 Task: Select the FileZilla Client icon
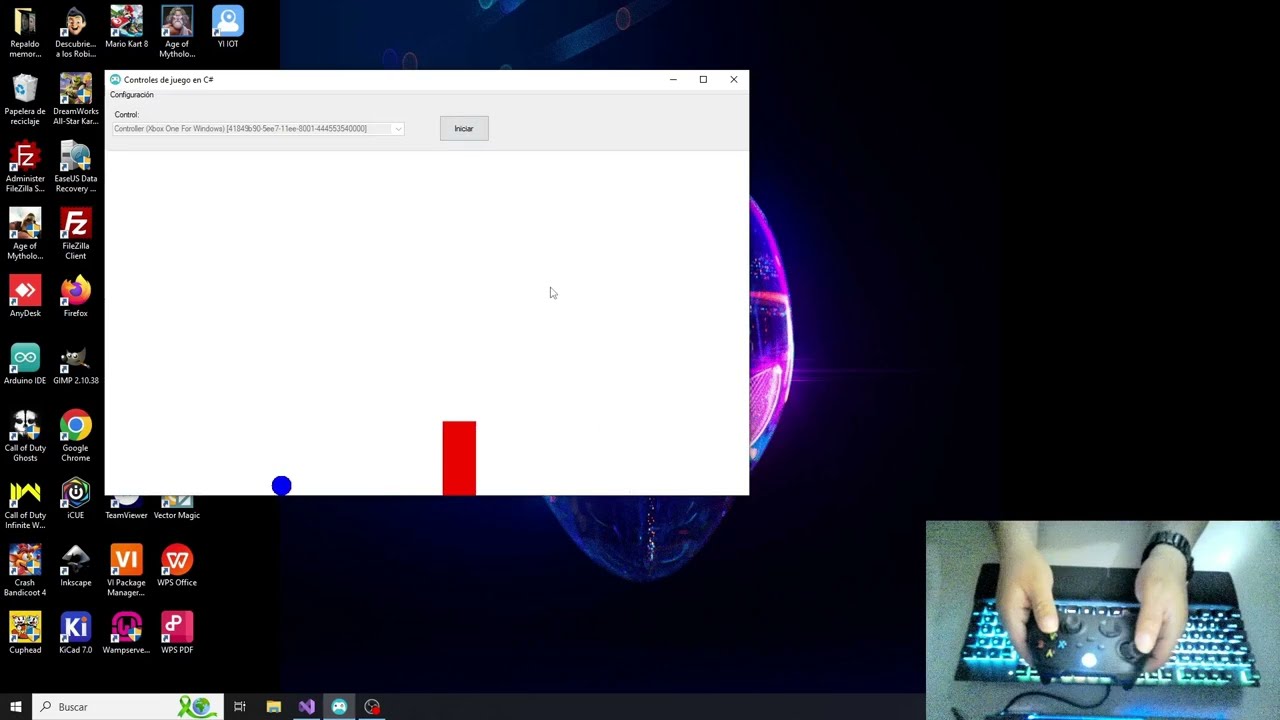point(75,234)
